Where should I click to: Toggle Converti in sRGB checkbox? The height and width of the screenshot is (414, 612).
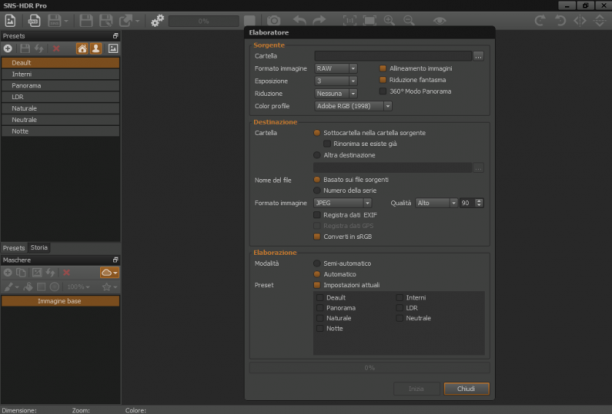point(317,236)
